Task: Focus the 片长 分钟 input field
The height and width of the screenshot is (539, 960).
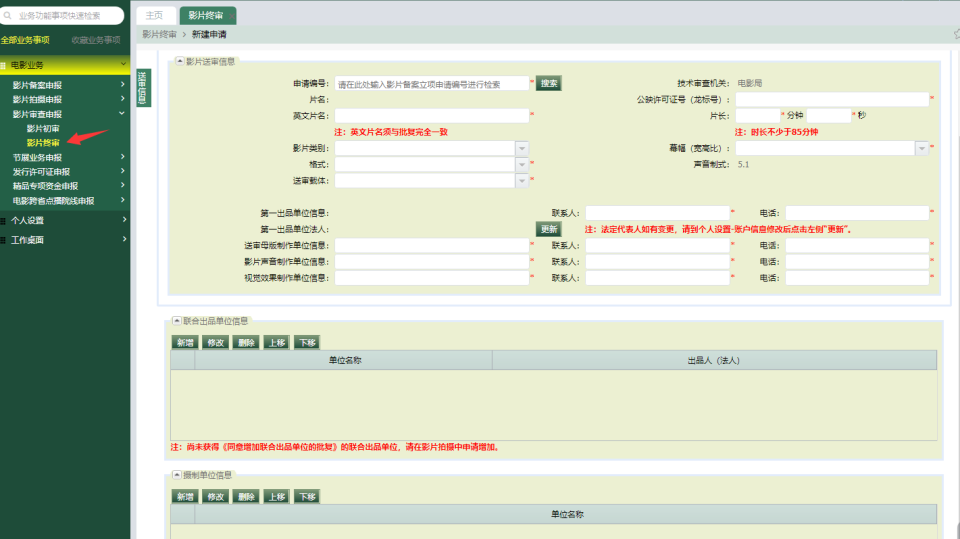Action: (x=758, y=115)
